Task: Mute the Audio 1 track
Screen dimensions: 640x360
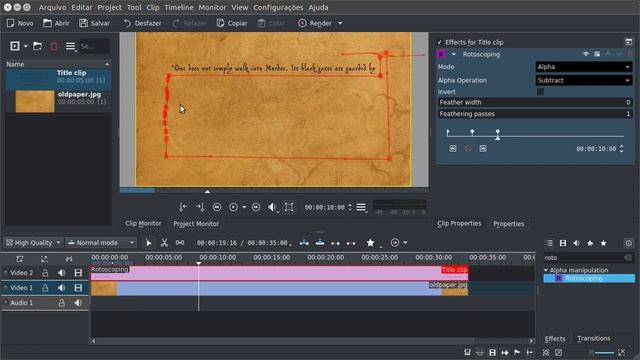Action: 78,303
